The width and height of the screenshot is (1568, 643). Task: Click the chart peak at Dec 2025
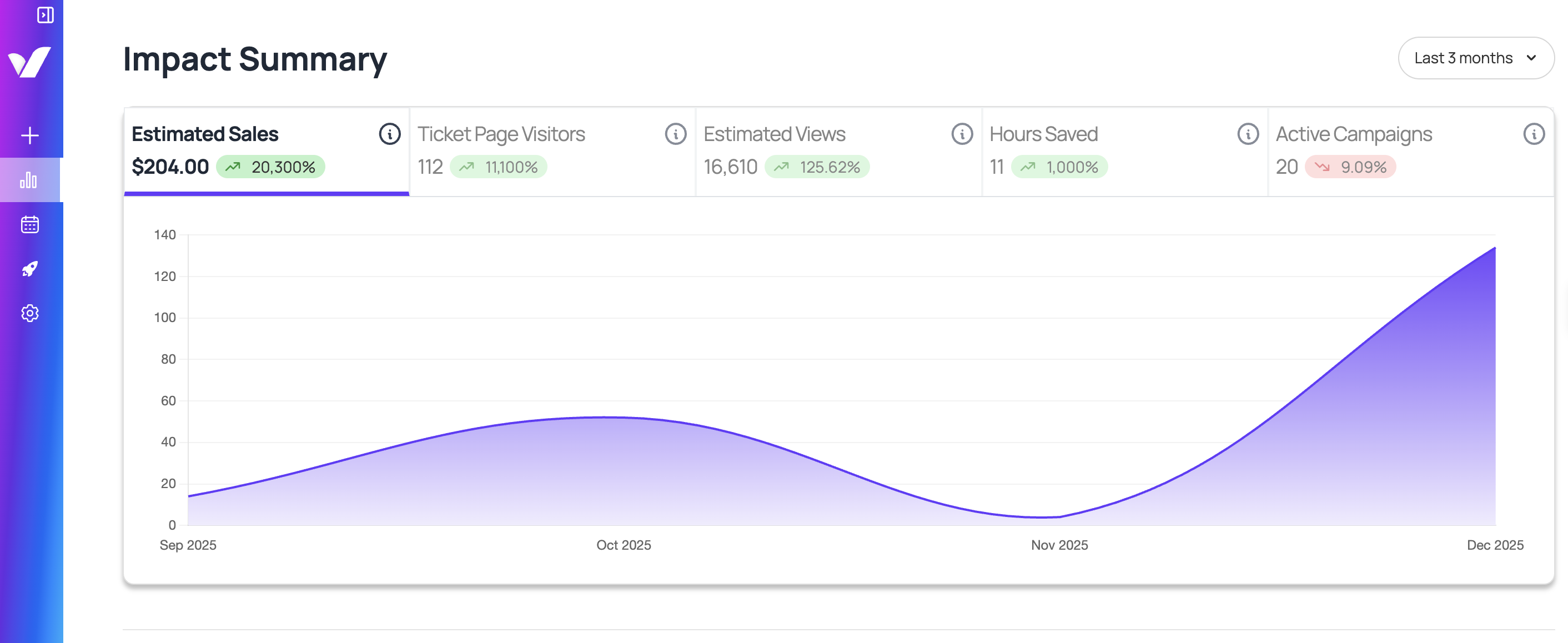click(1494, 248)
